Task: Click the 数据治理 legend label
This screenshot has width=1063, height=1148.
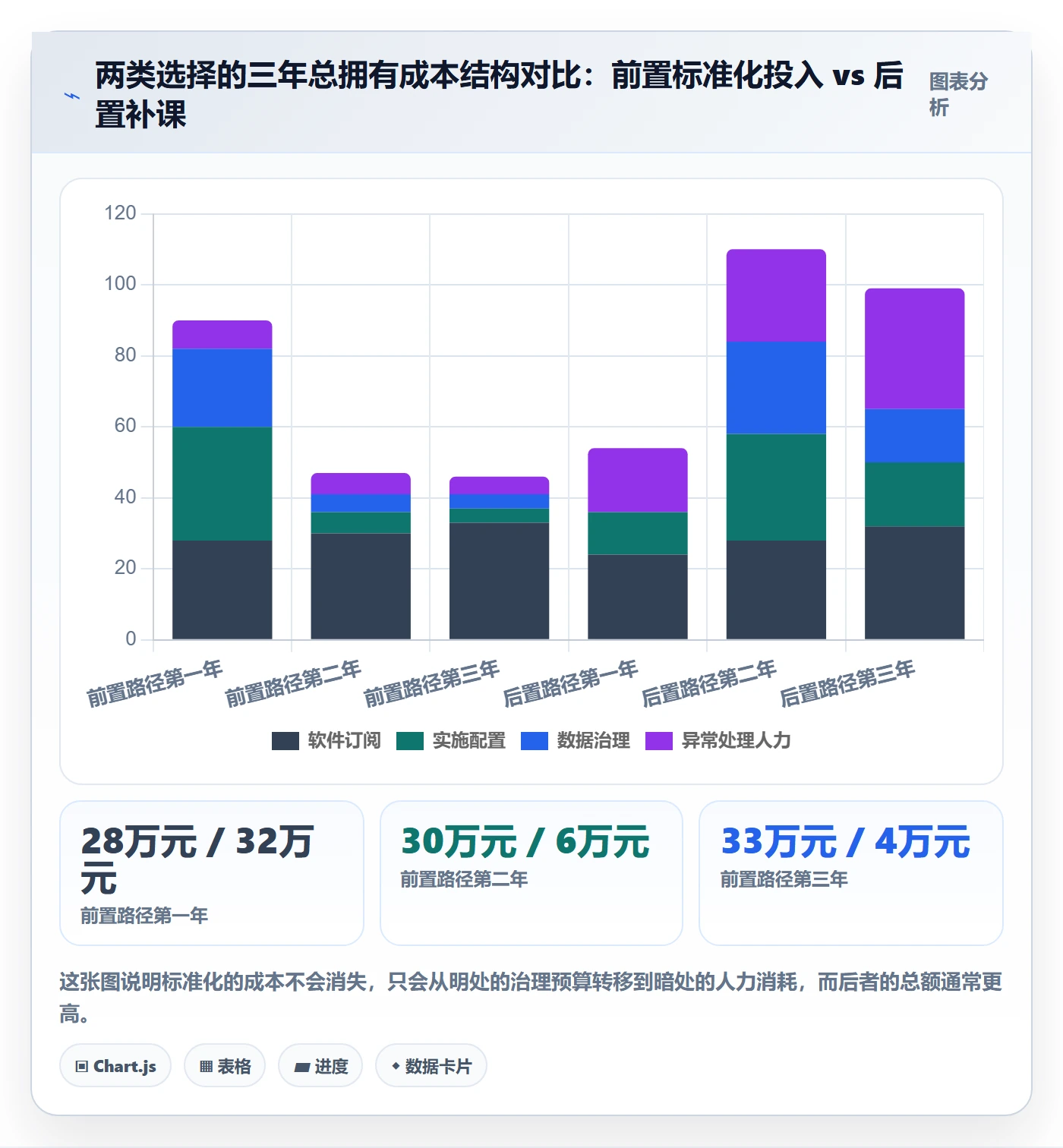Action: pyautogui.click(x=594, y=740)
